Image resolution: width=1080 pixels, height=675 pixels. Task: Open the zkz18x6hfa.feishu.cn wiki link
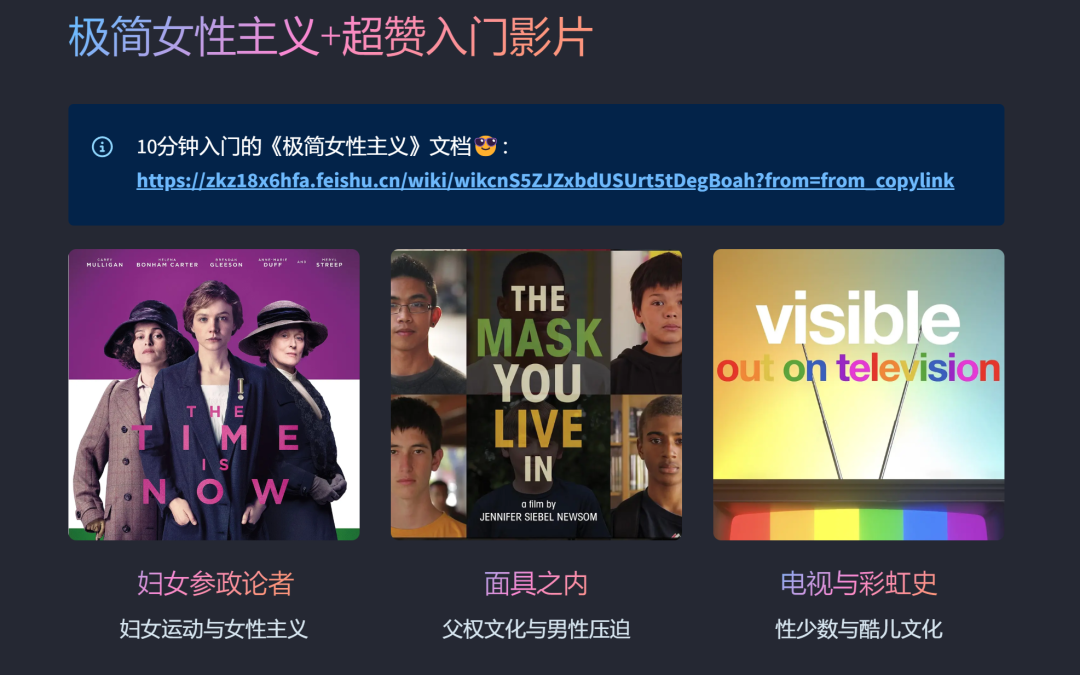[545, 180]
